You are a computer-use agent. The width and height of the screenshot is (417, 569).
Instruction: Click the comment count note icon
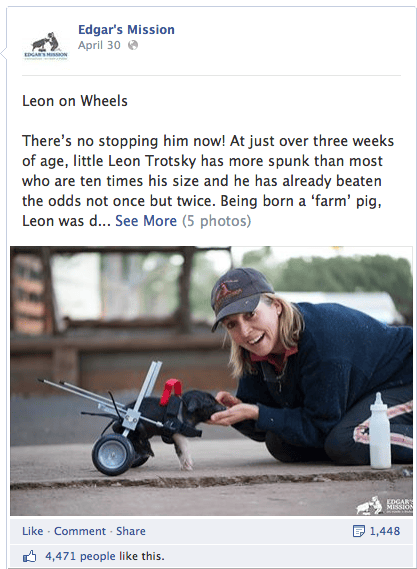point(359,531)
